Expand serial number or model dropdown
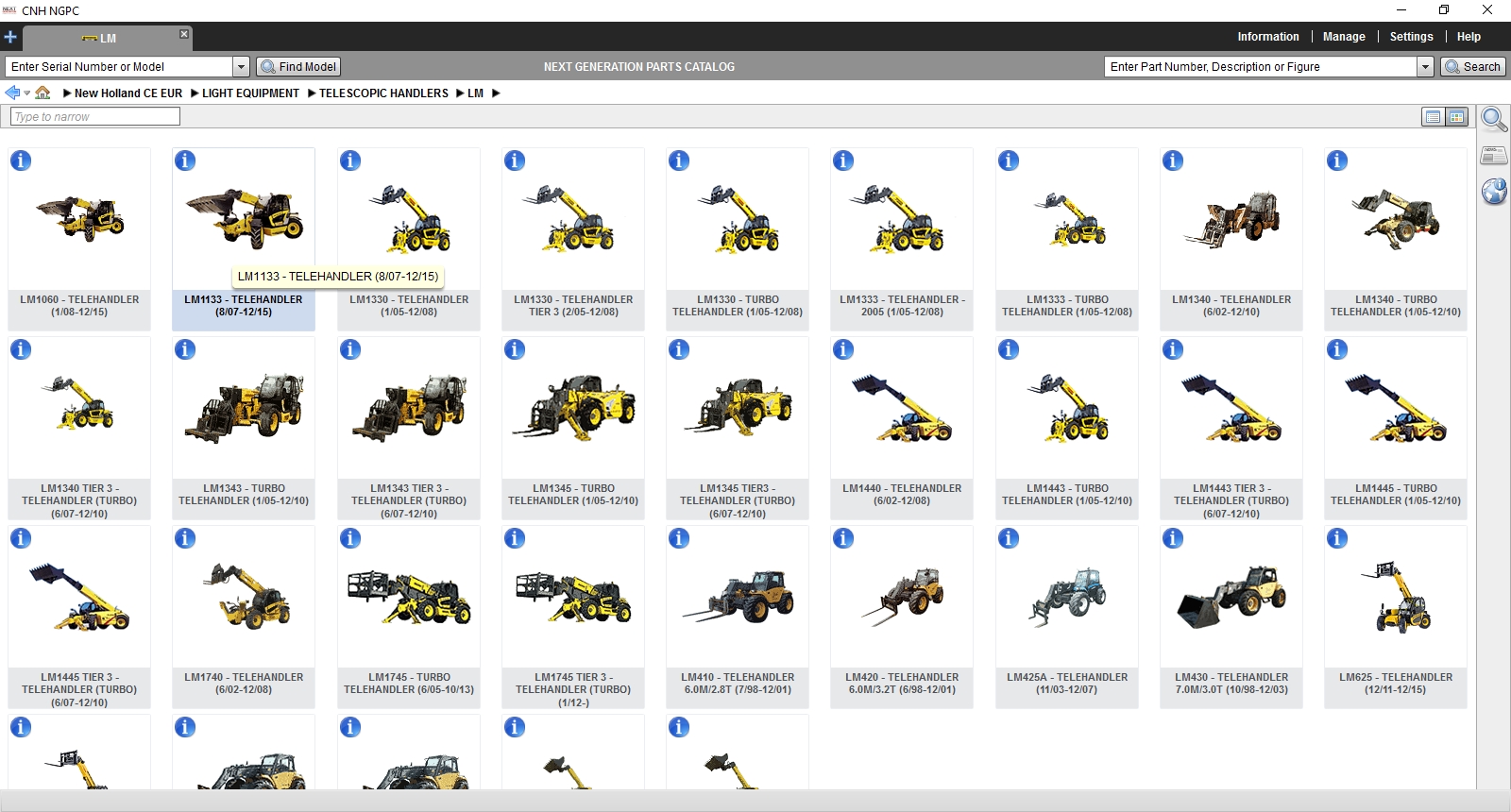Image resolution: width=1511 pixels, height=812 pixels. coord(241,67)
